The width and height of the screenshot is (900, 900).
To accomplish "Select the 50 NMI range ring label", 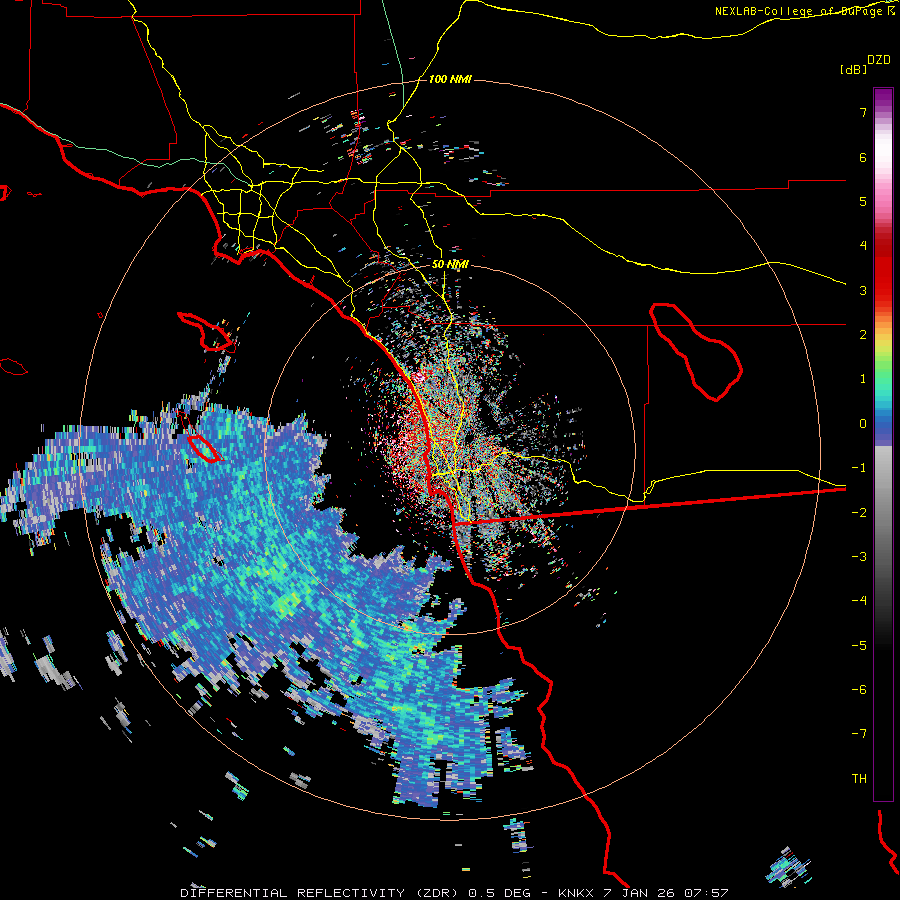I will click(450, 265).
